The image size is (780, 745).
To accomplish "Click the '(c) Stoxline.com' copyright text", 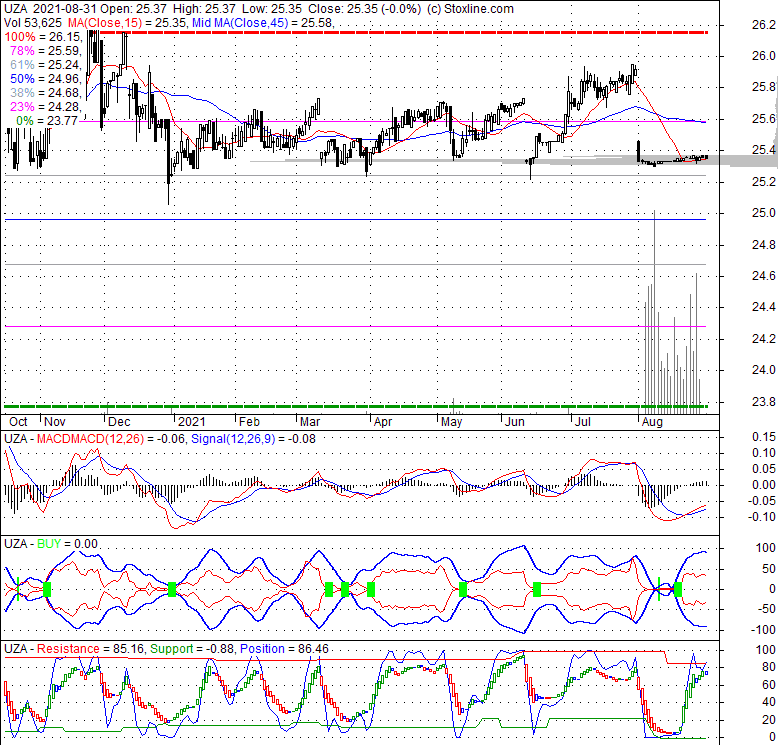I will tap(471, 9).
